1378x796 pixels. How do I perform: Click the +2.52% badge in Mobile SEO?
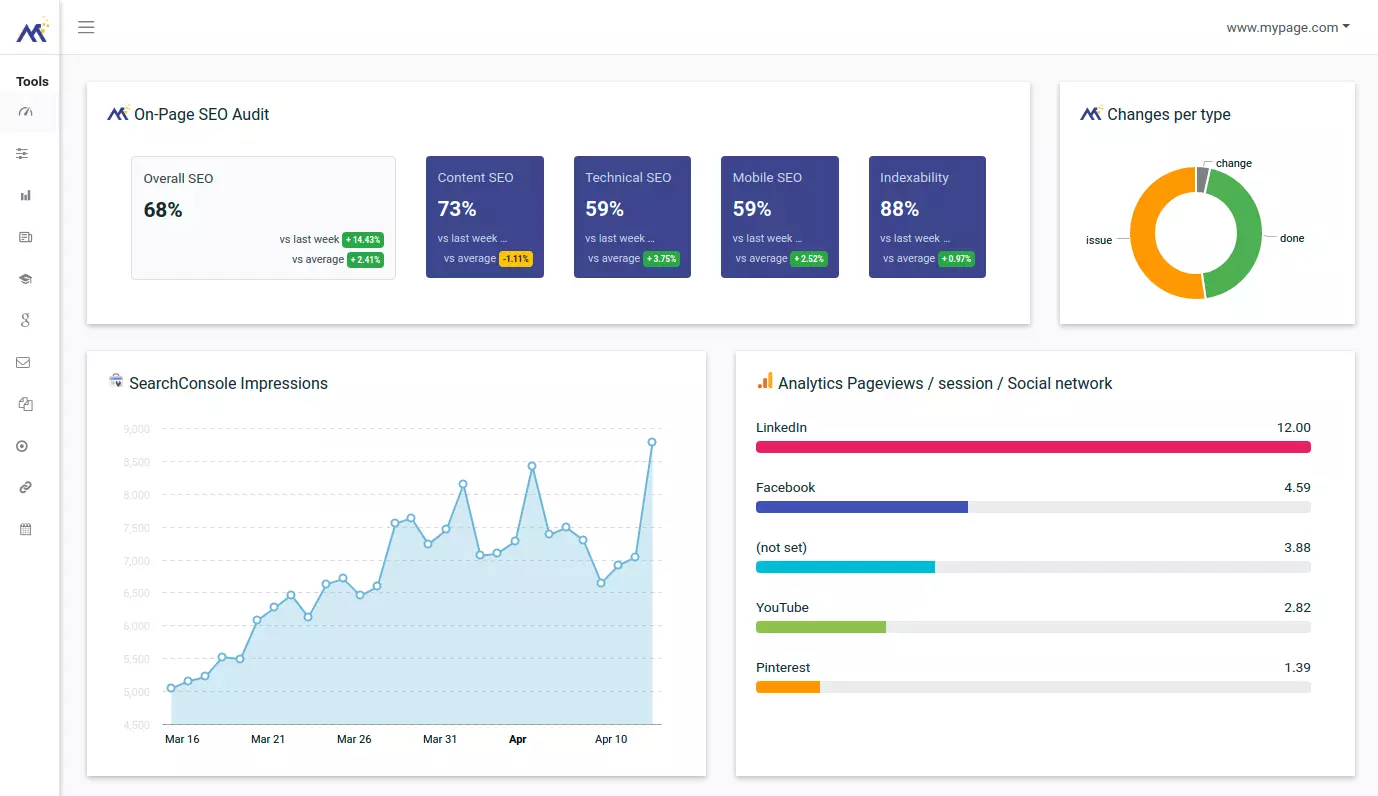pos(809,259)
